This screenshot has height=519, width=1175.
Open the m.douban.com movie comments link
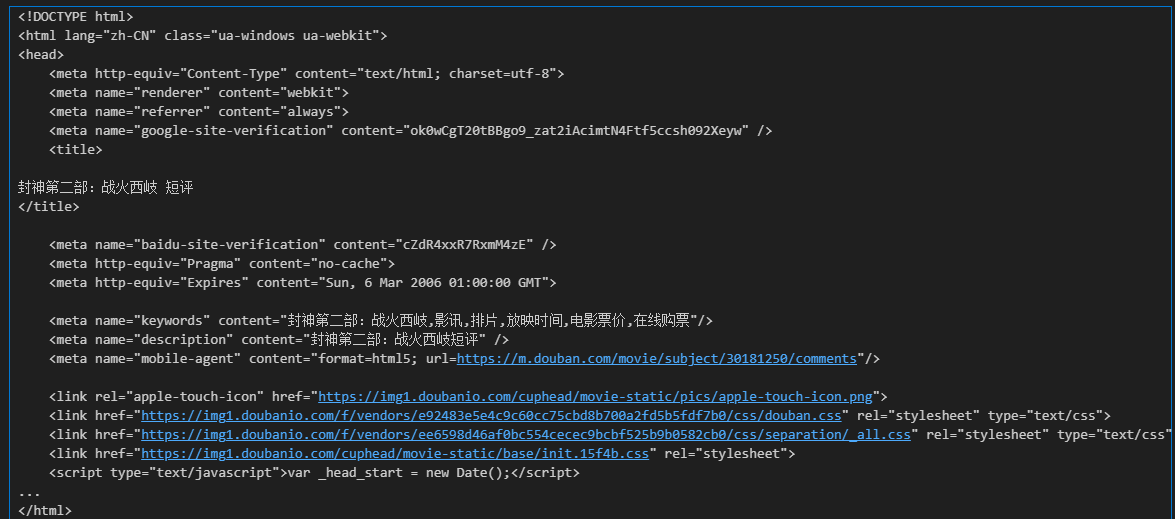[x=656, y=359]
